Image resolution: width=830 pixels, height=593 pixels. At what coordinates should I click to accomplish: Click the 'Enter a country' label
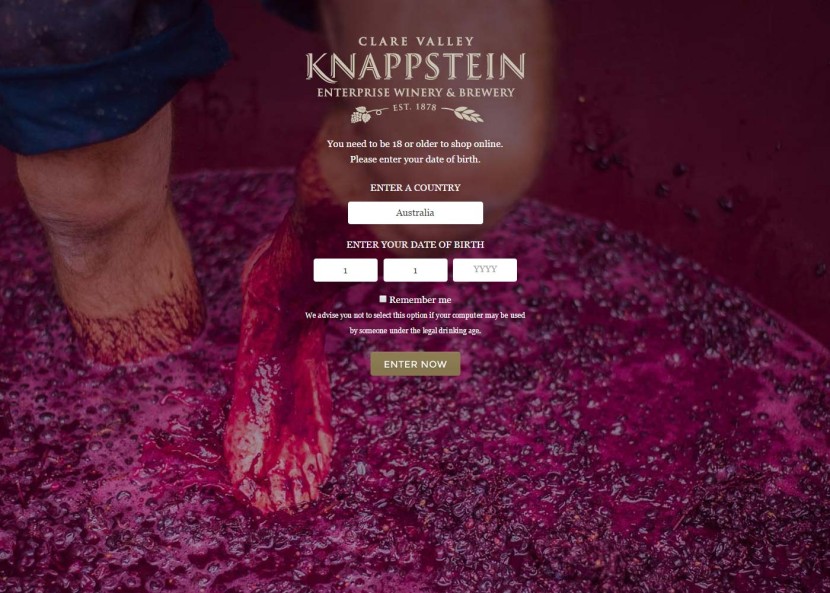415,187
